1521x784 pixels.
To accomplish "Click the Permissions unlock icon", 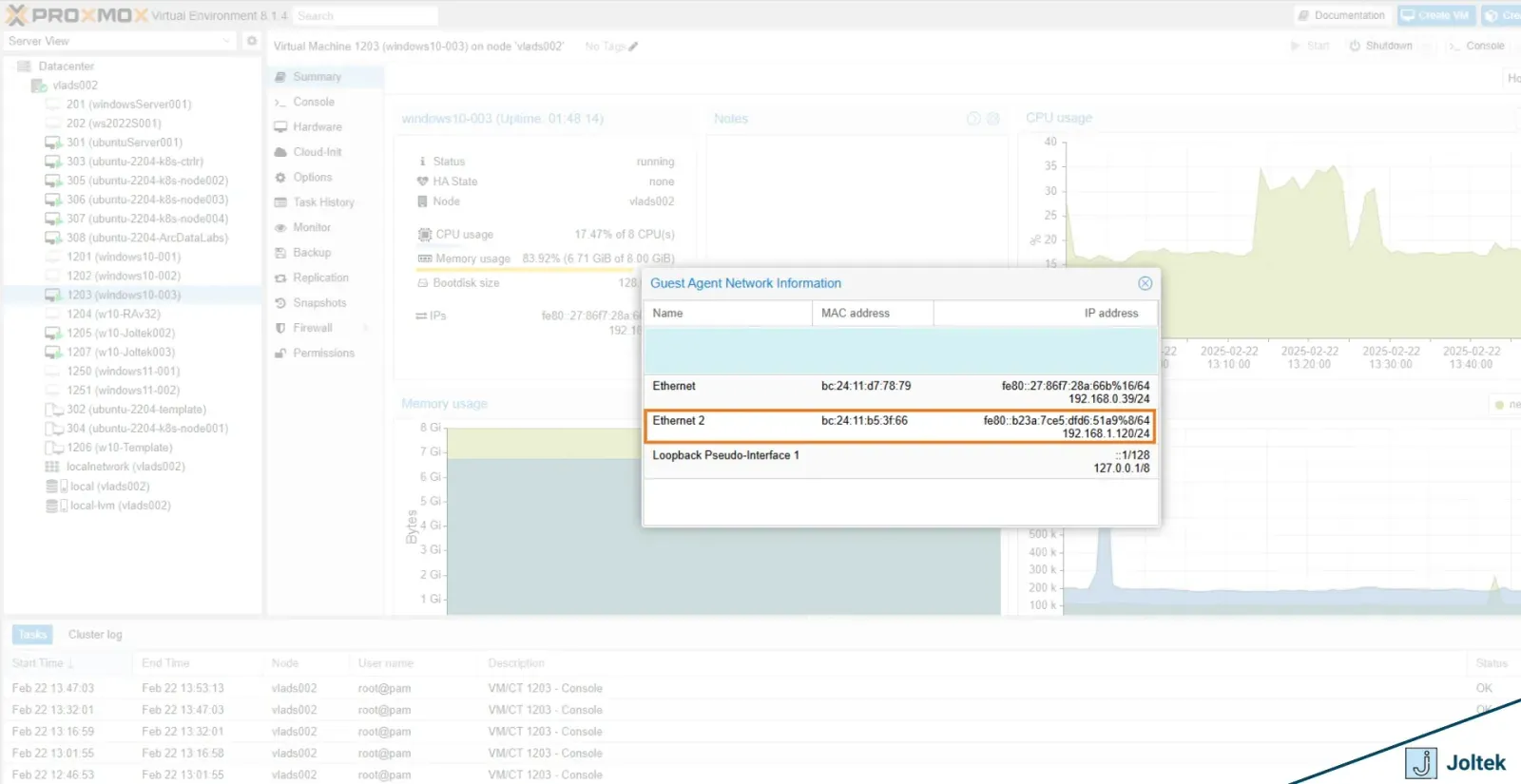I will click(280, 354).
